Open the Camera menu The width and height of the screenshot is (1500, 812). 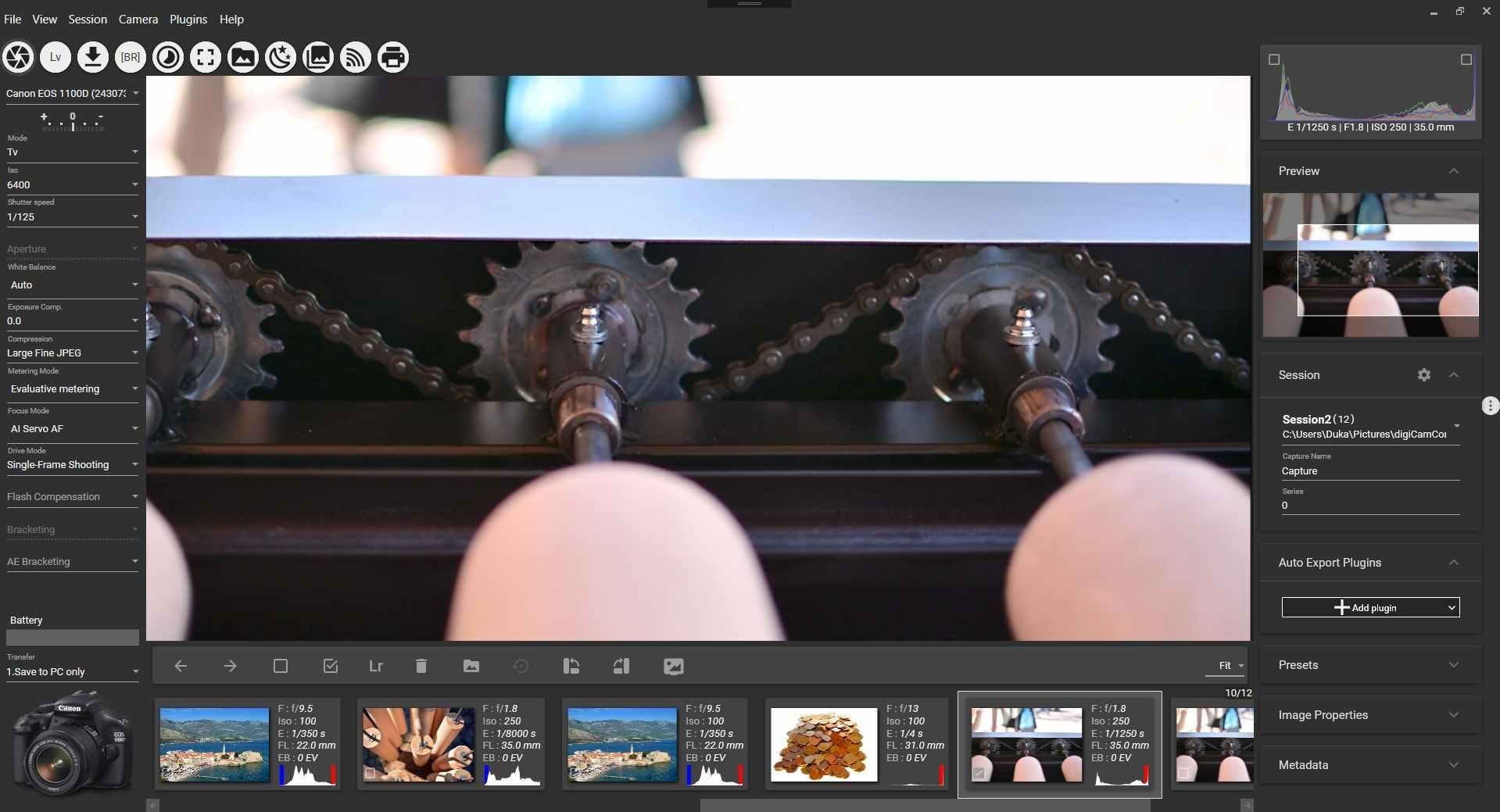138,19
